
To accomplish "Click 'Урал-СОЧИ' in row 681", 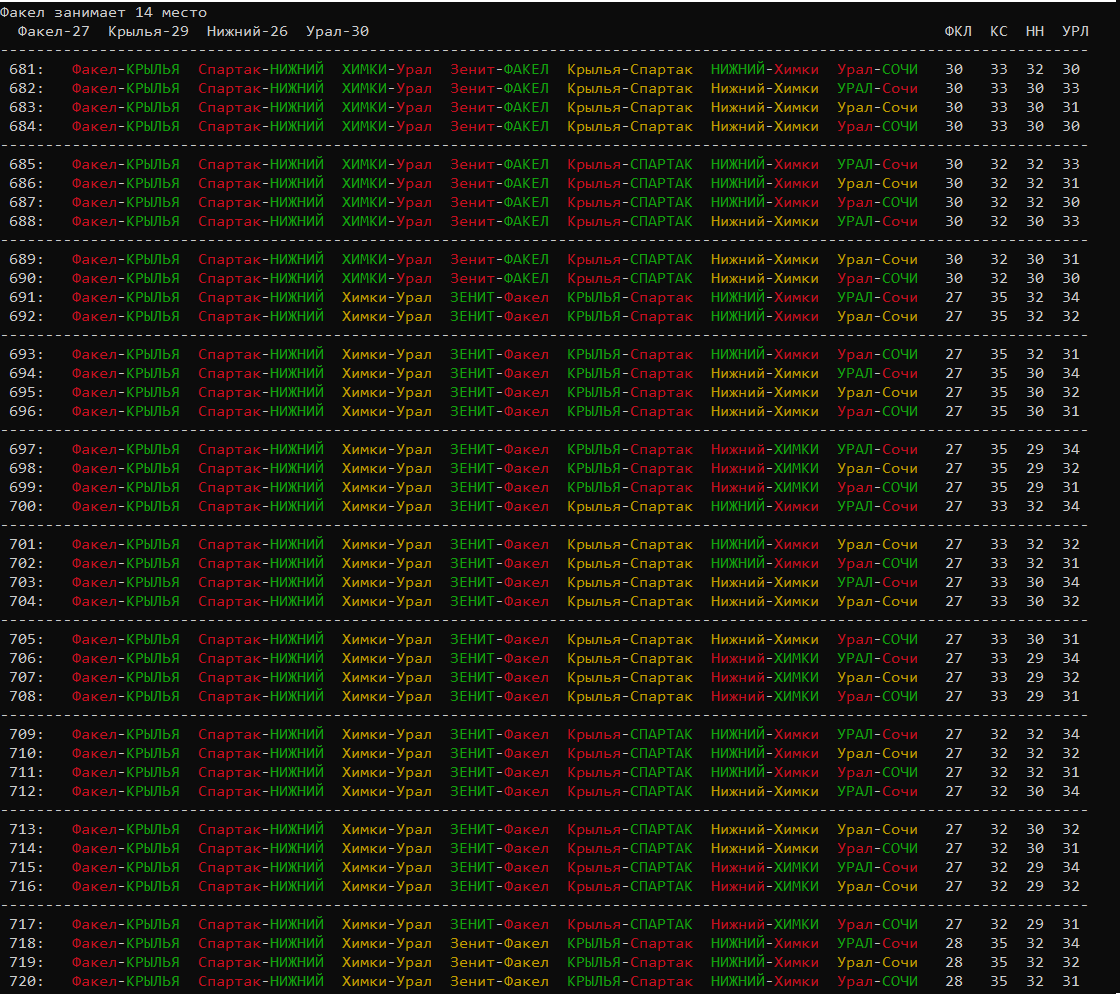I will [877, 69].
